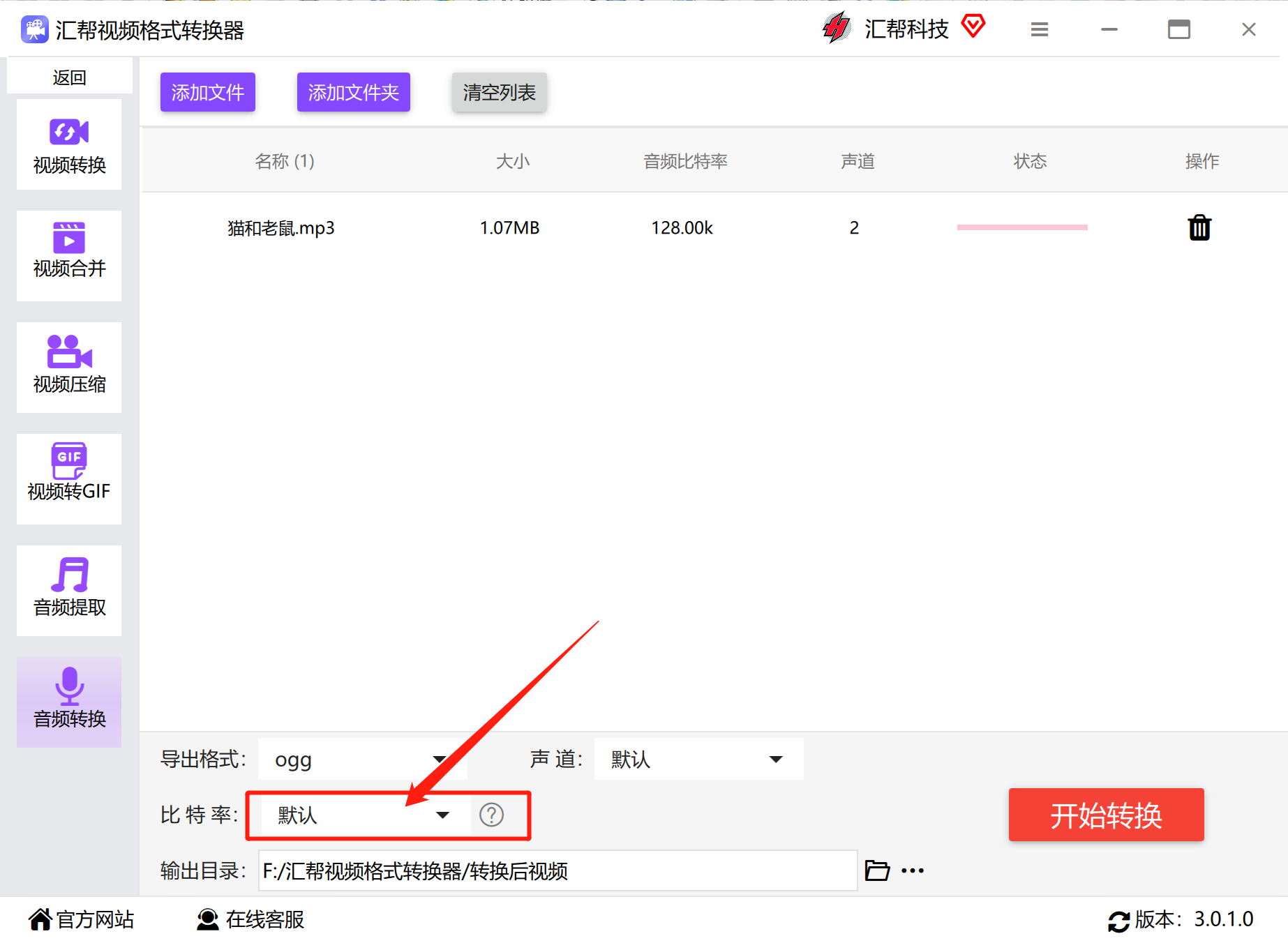Click the 1.07MB size cell
Screen dimensions: 1288x943
click(x=510, y=228)
